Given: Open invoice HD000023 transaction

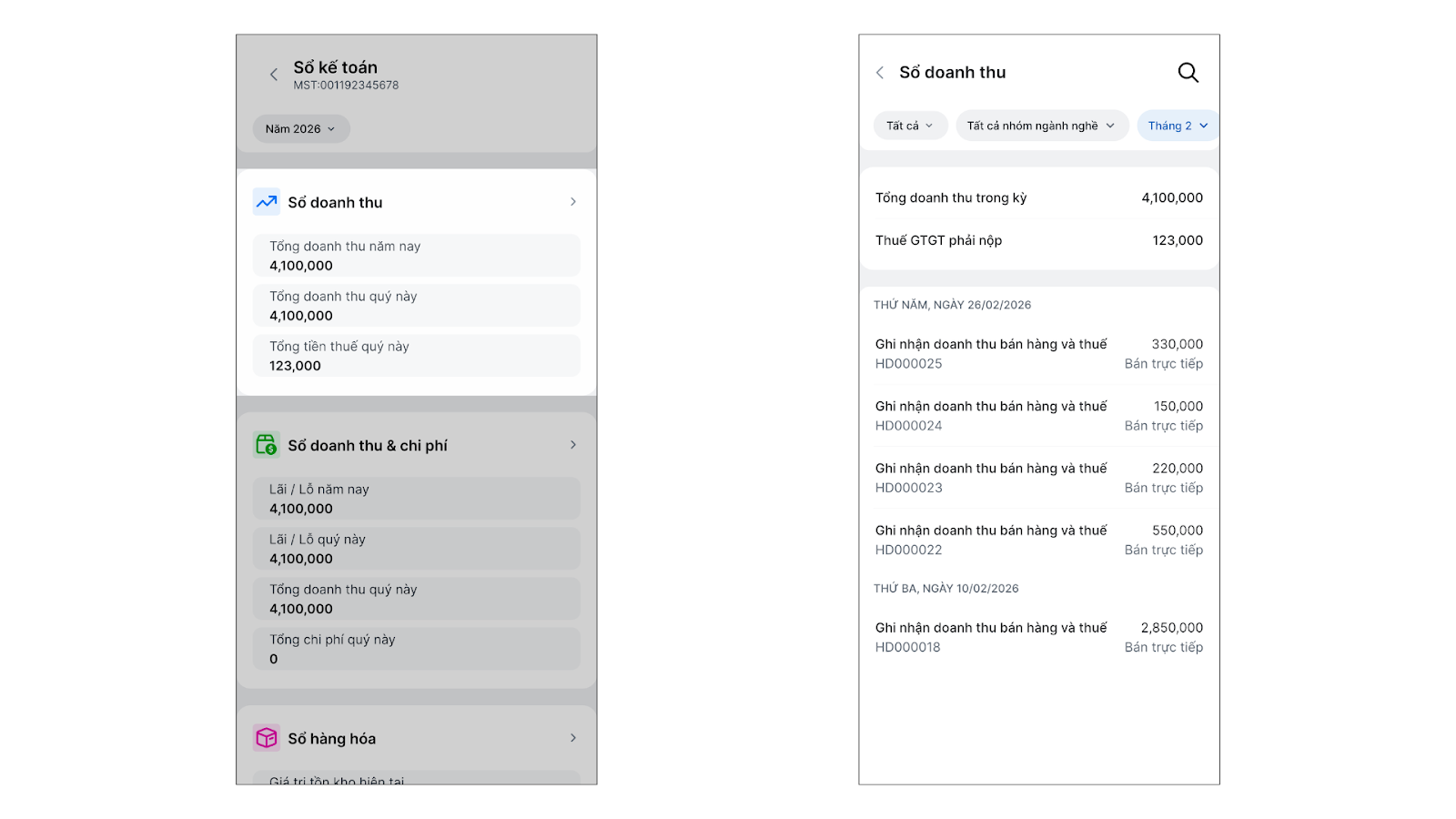Looking at the screenshot, I should [x=1038, y=478].
